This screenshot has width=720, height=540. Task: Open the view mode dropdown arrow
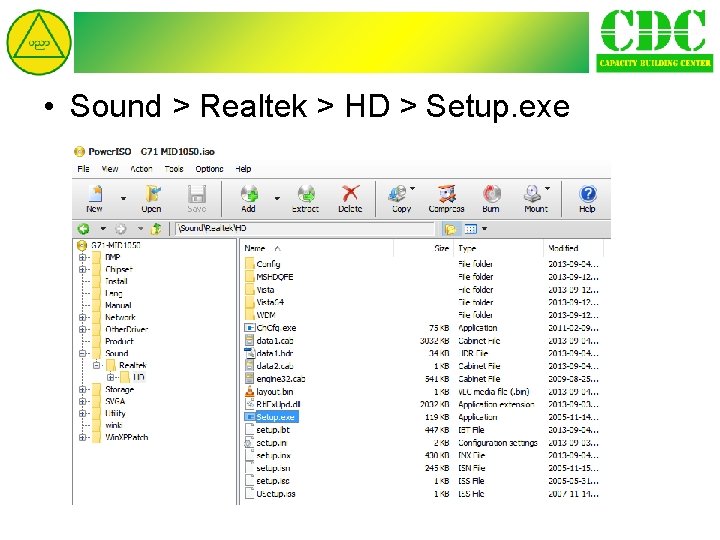pyautogui.click(x=484, y=228)
